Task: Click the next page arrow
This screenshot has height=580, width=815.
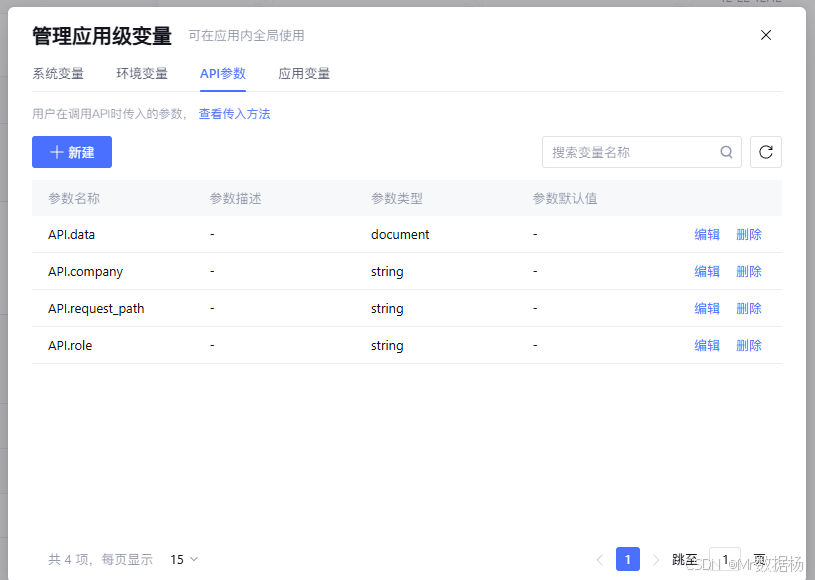Action: (x=654, y=559)
